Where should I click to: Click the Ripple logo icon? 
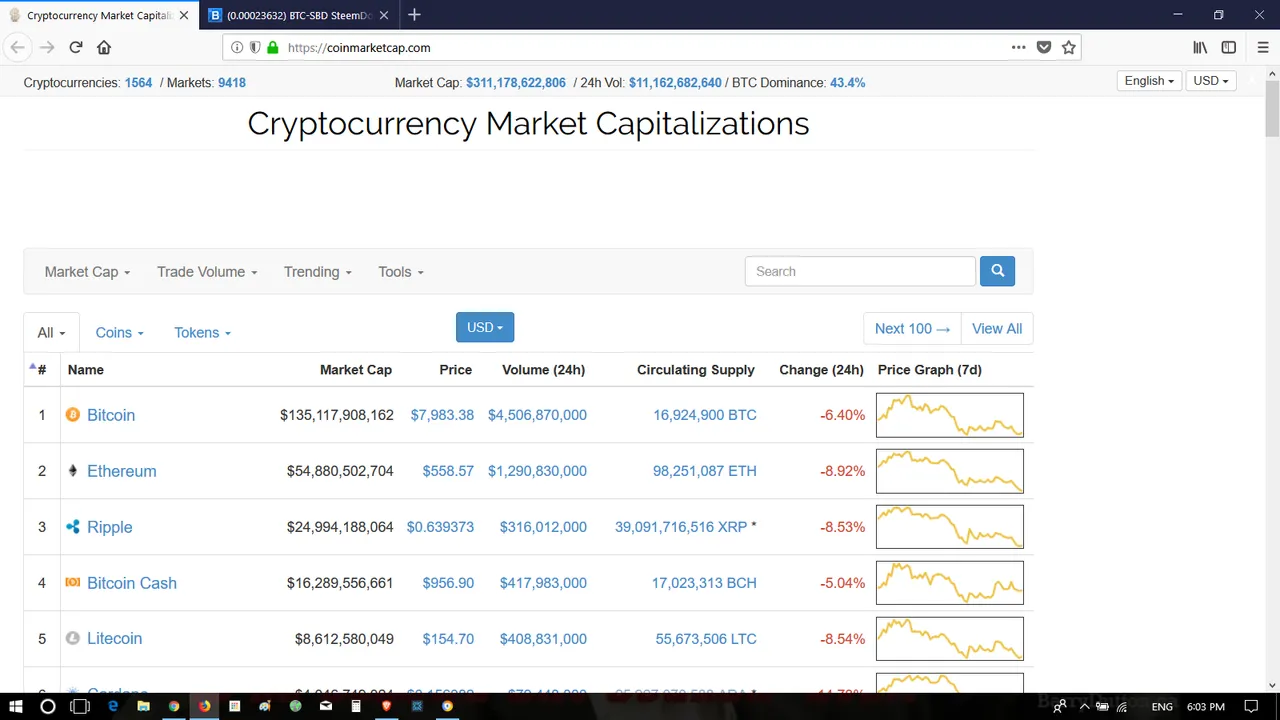pos(72,526)
